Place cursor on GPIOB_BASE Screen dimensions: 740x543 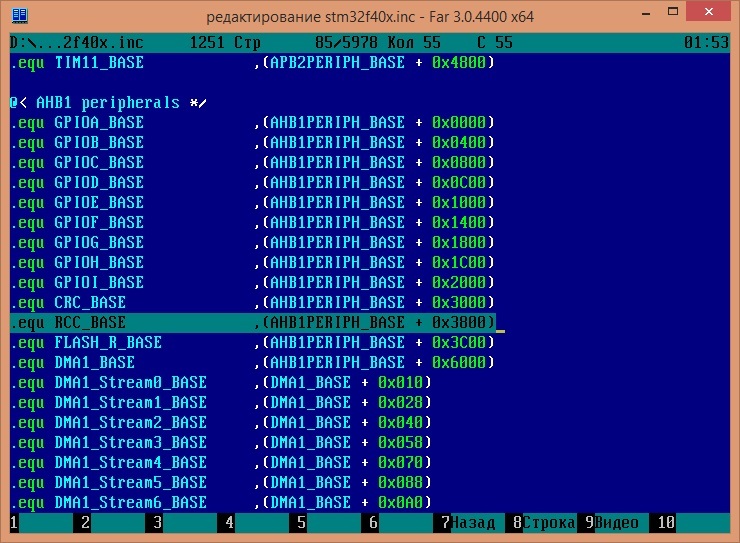coord(99,142)
